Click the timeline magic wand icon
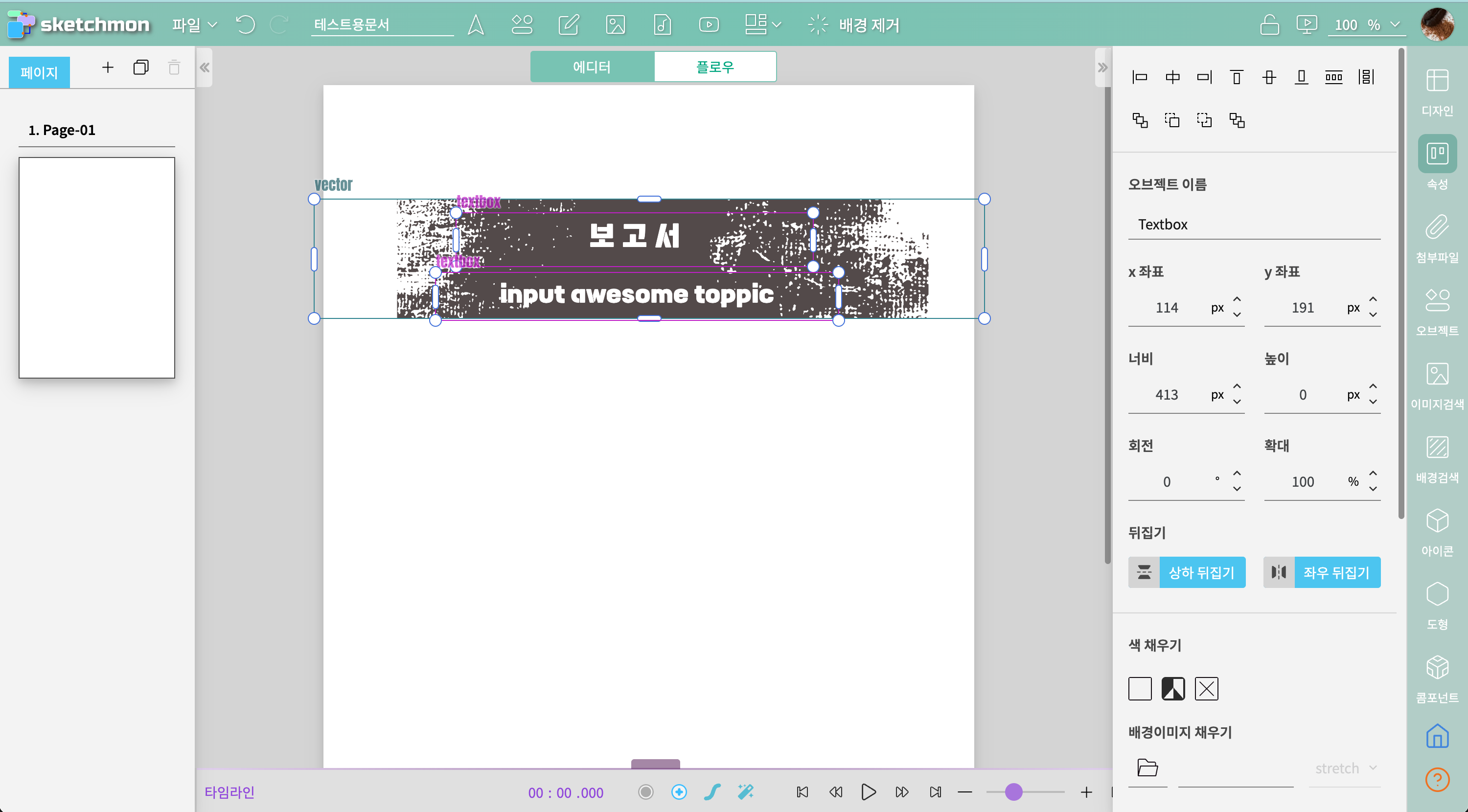Viewport: 1468px width, 812px height. click(x=745, y=791)
